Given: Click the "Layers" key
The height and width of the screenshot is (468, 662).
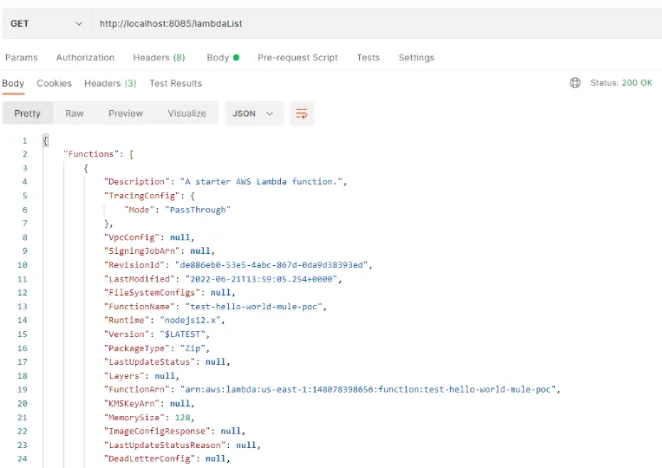Looking at the screenshot, I should tap(124, 375).
